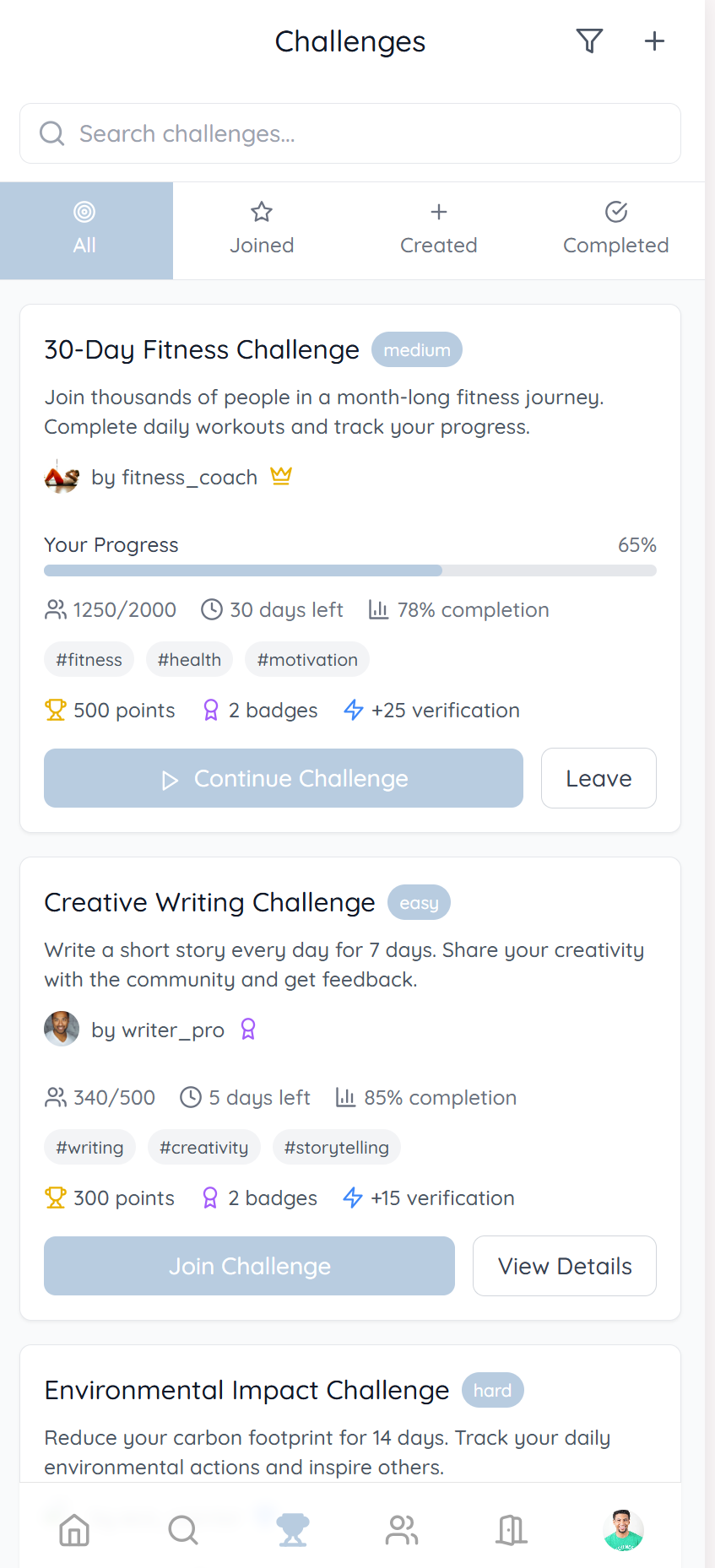
Task: Tap the door icon in bottom navigation
Action: click(x=512, y=1529)
